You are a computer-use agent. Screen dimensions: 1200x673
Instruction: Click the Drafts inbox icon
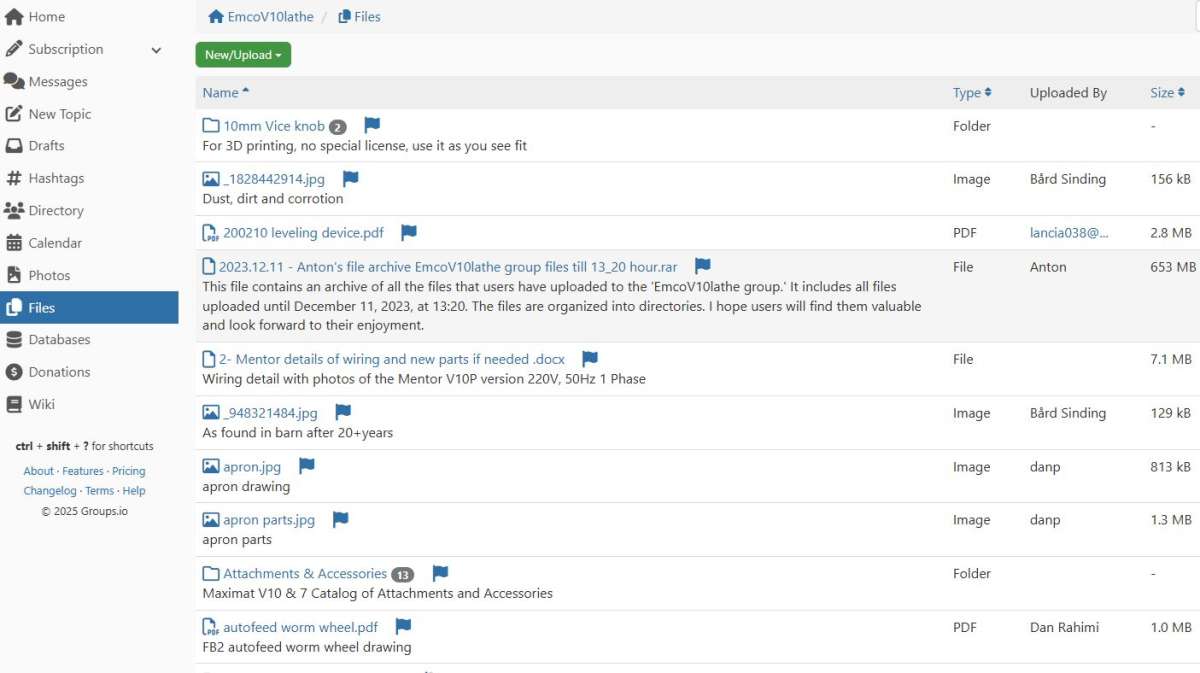point(14,146)
